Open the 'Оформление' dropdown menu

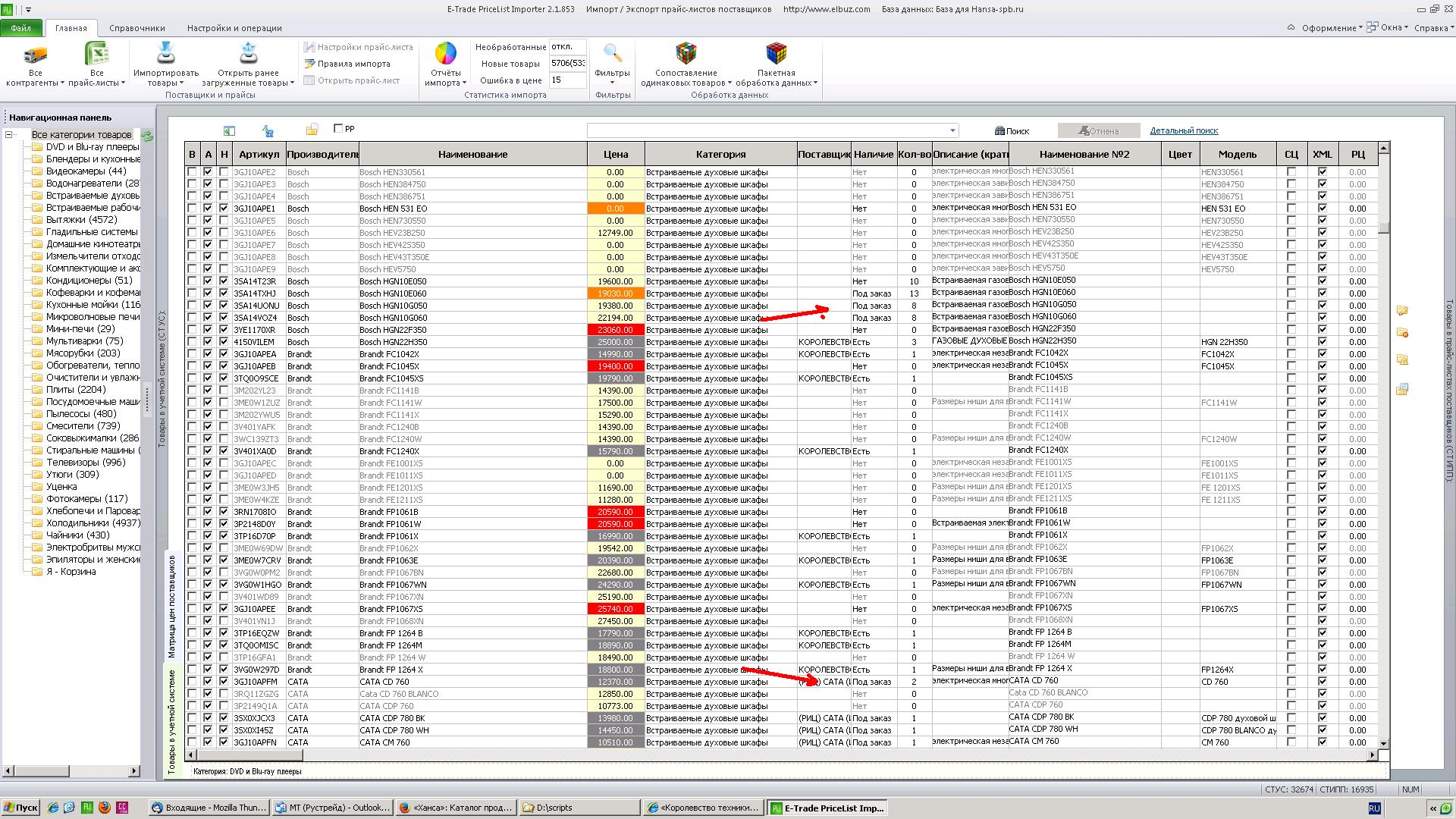pyautogui.click(x=1332, y=28)
